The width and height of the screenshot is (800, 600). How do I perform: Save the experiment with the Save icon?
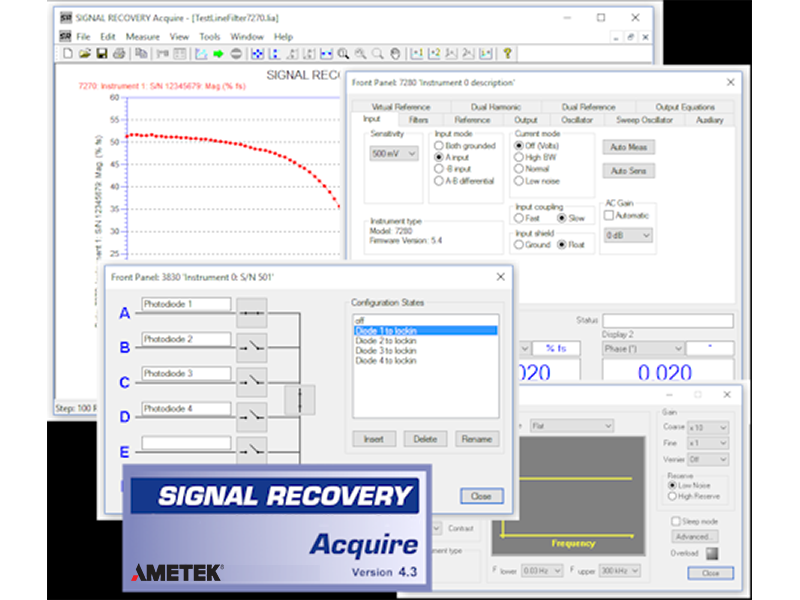[100, 51]
